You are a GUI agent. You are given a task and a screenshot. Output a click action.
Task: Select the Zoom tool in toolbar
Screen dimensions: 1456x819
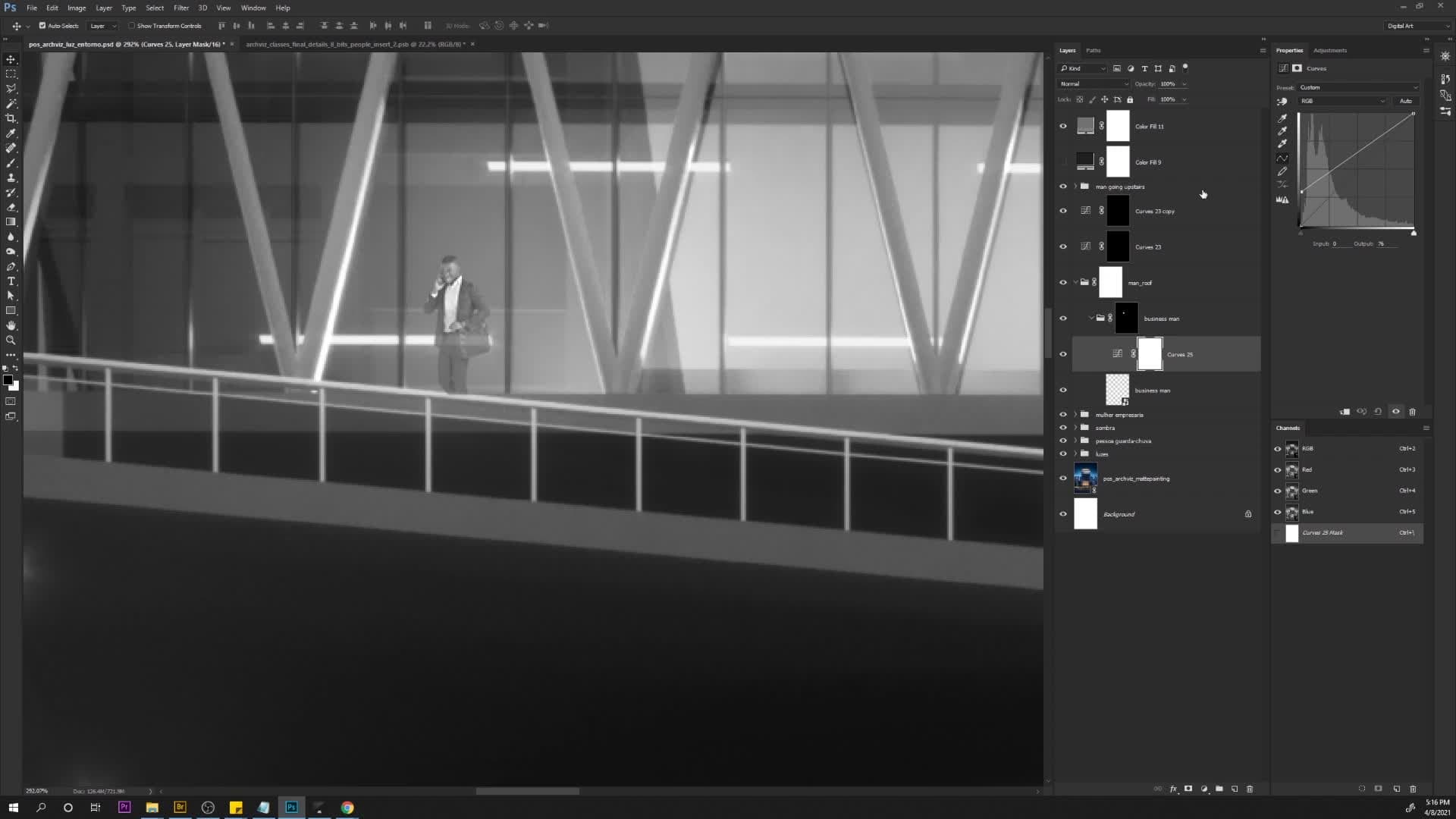pos(11,340)
